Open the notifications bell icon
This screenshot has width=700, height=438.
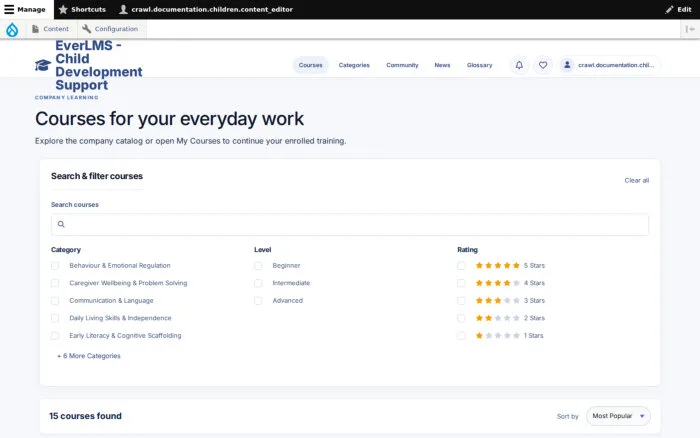pyautogui.click(x=519, y=65)
